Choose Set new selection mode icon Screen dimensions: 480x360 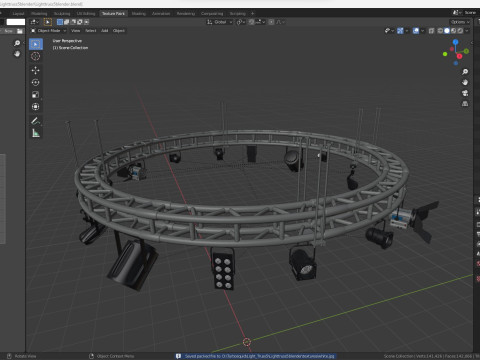60,22
